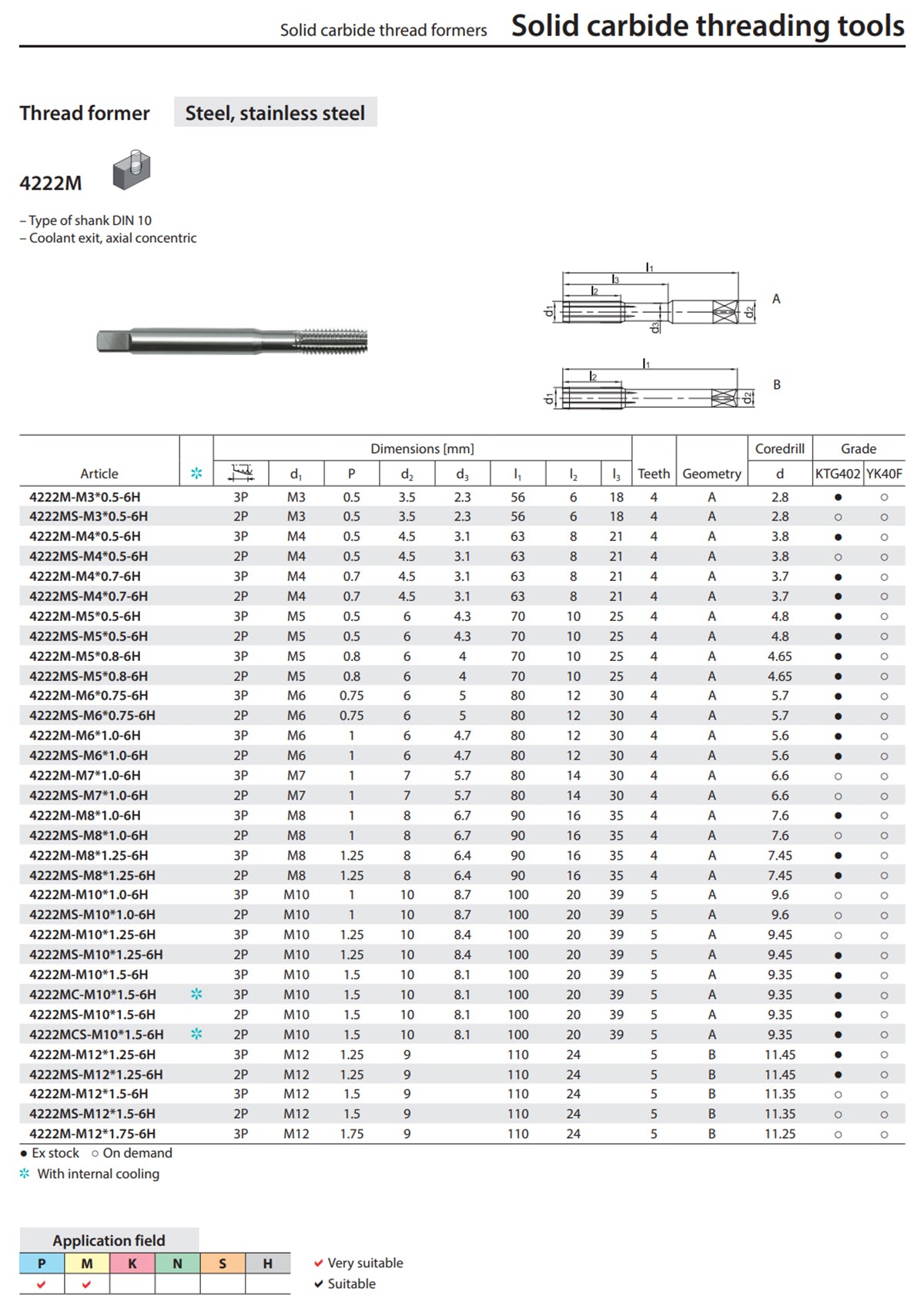Click article "4222MS-M5*0.8-6H" in the table
This screenshot has width=924, height=1315.
tap(89, 676)
